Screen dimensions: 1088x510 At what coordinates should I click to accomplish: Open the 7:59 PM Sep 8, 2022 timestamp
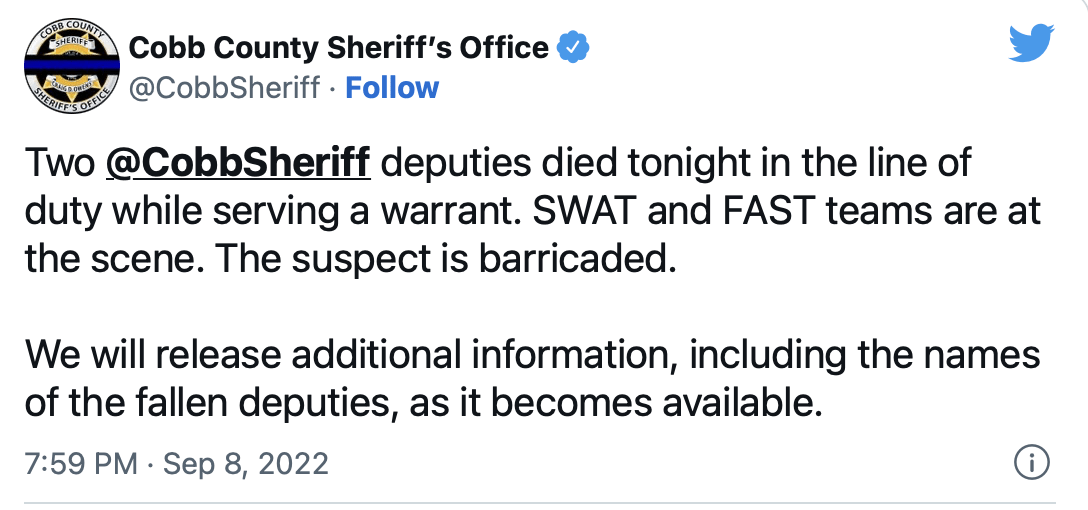(176, 463)
